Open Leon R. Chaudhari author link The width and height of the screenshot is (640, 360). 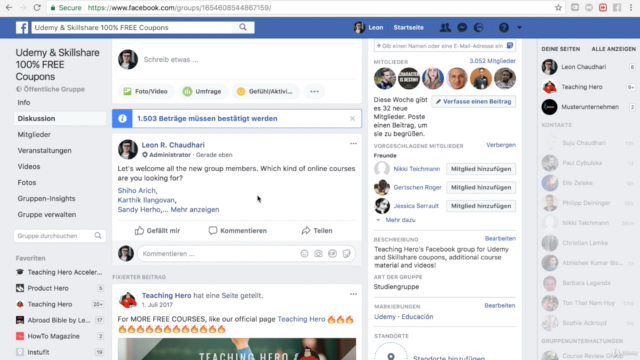pos(173,145)
